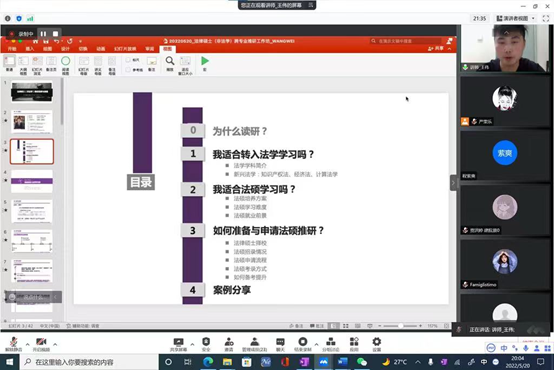
Task: Click zoom in plus in status bar
Action: [x=420, y=326]
